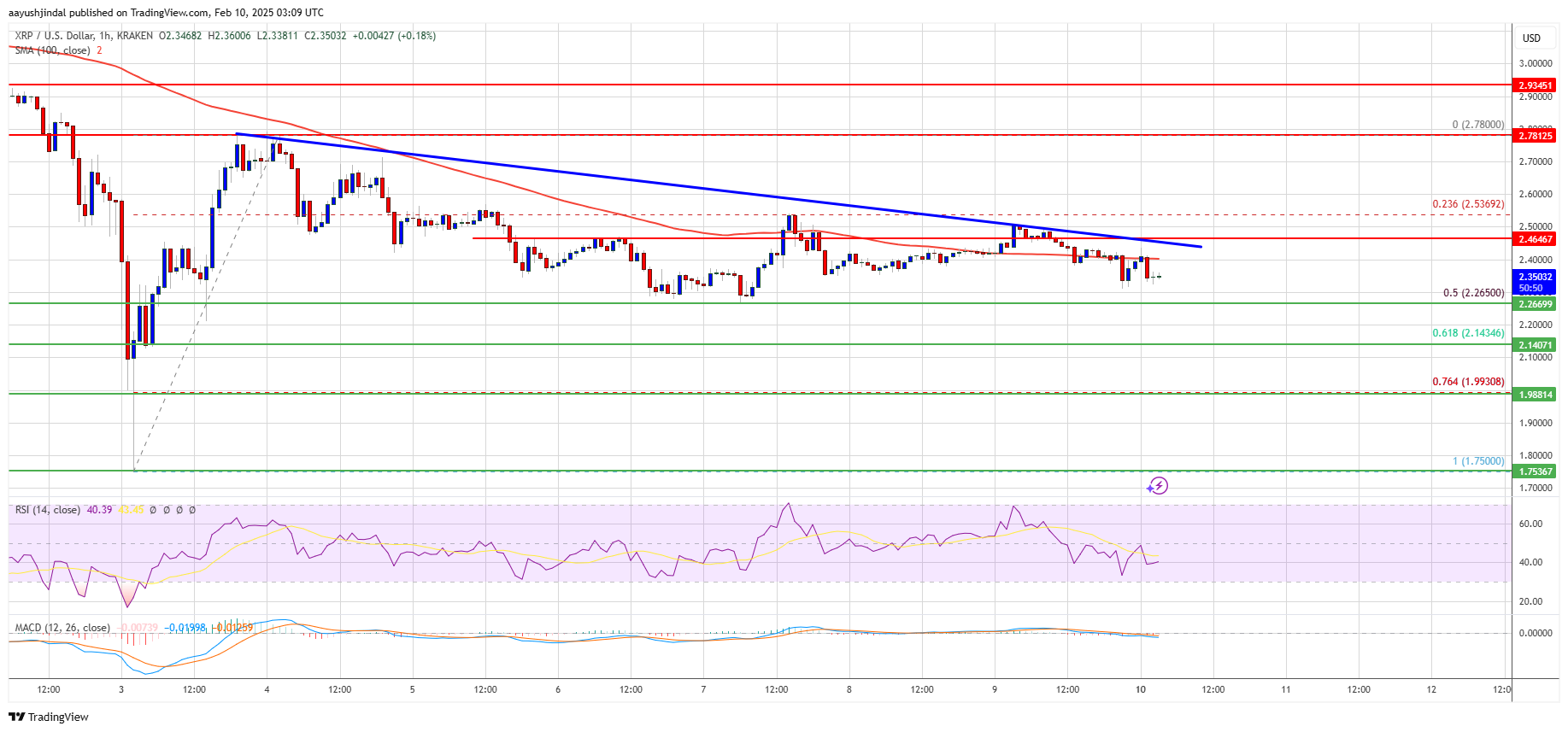Click the 0.618 (2.14346) Fibonacci level label

pyautogui.click(x=1468, y=333)
